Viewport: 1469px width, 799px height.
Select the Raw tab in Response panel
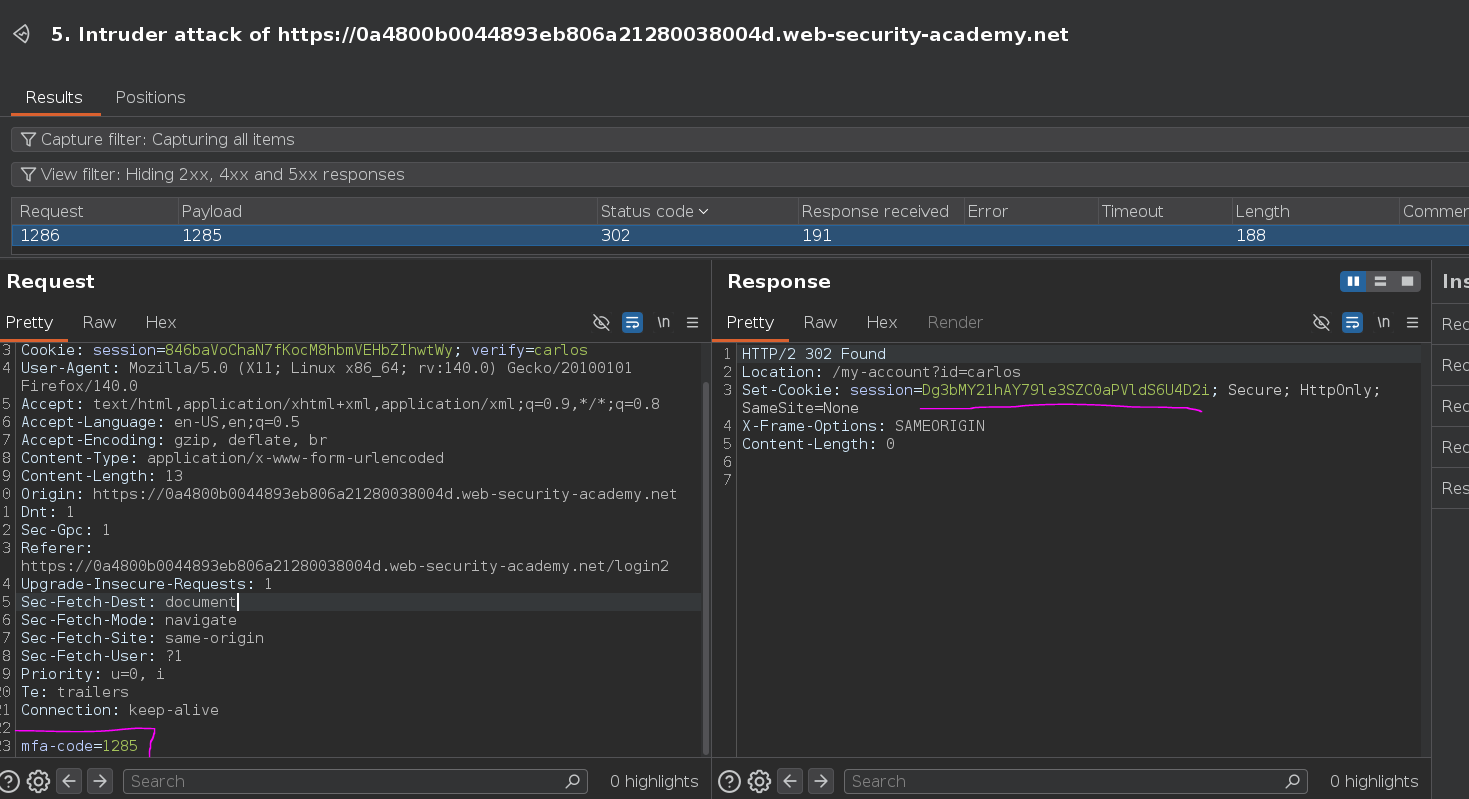(x=820, y=322)
